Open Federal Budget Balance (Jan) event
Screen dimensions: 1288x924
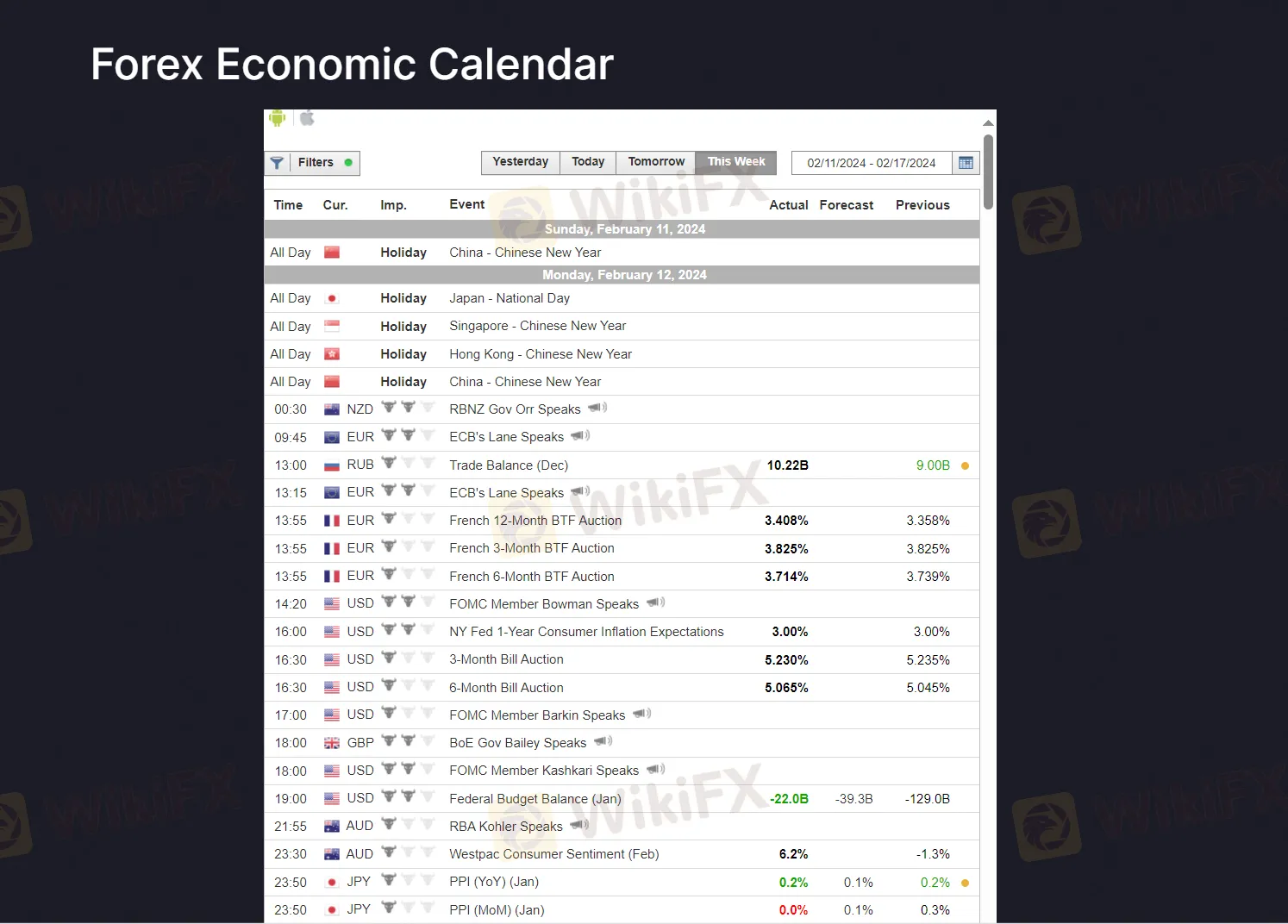point(535,799)
